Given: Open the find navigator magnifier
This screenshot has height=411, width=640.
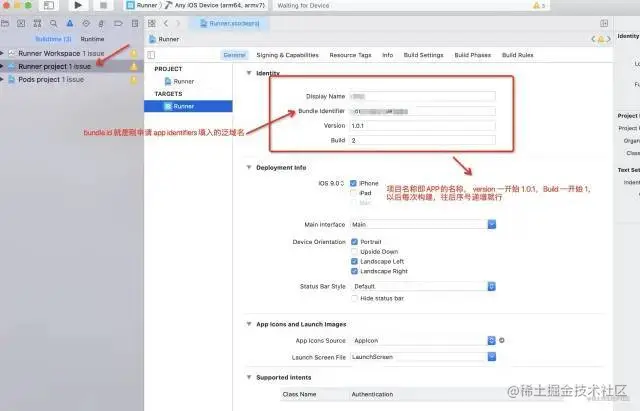Looking at the screenshot, I should (x=53, y=24).
